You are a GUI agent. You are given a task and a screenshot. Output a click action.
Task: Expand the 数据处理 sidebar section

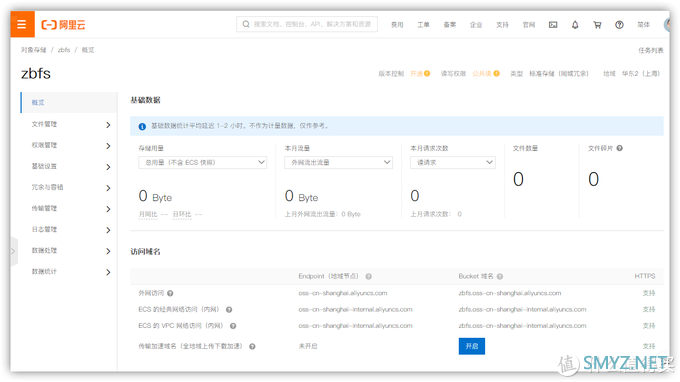point(69,251)
